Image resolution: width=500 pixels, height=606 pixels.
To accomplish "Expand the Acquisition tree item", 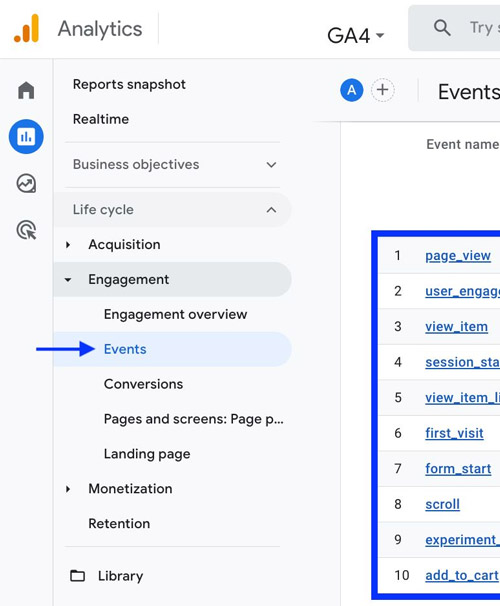I will 68,245.
